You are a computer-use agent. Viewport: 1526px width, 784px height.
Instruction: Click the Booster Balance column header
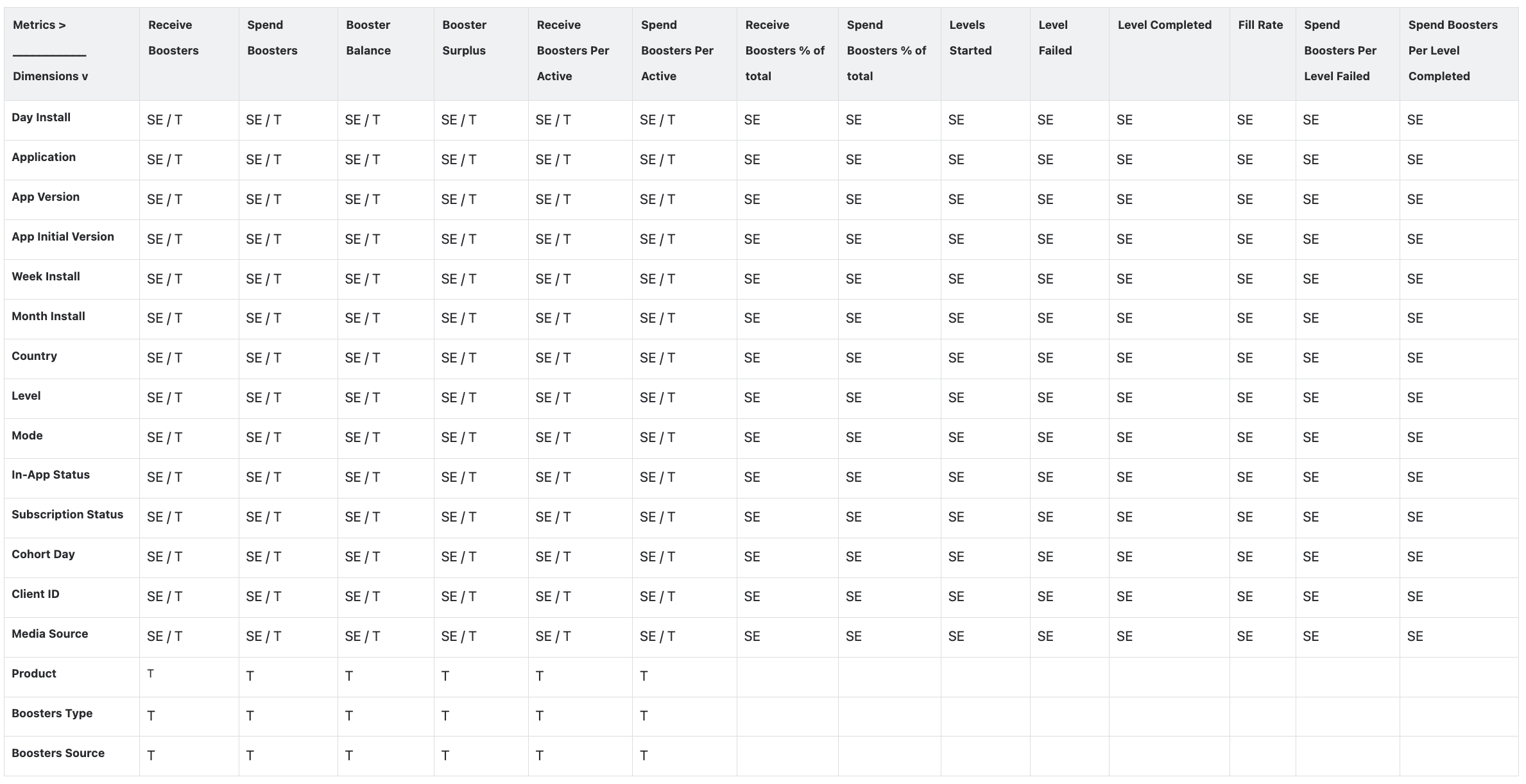368,38
